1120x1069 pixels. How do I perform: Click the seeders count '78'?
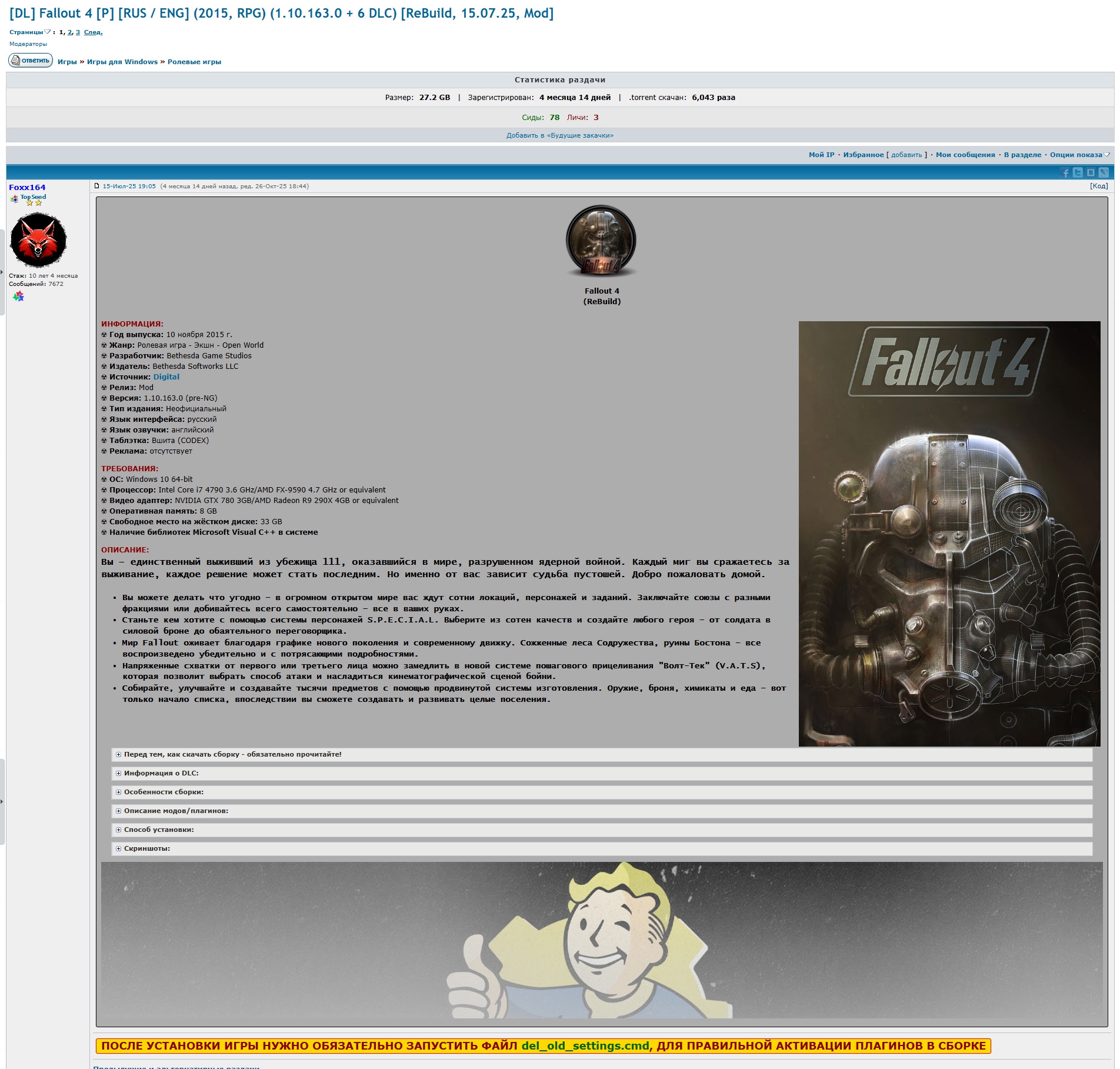(555, 118)
